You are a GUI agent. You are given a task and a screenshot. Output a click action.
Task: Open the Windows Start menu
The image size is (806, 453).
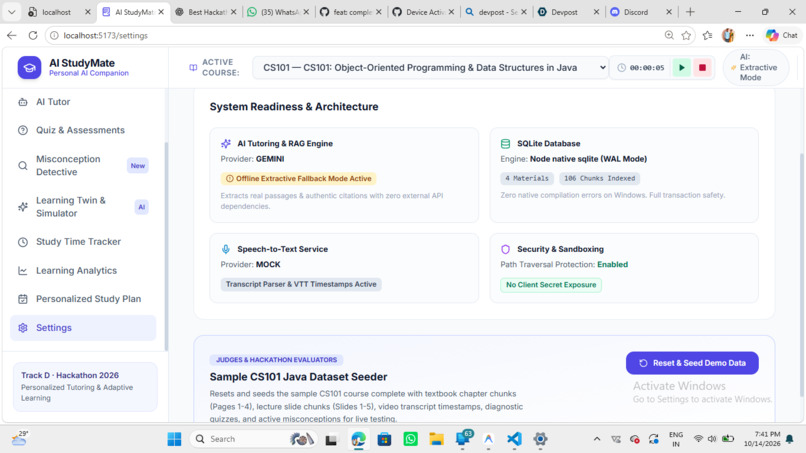[x=174, y=439]
